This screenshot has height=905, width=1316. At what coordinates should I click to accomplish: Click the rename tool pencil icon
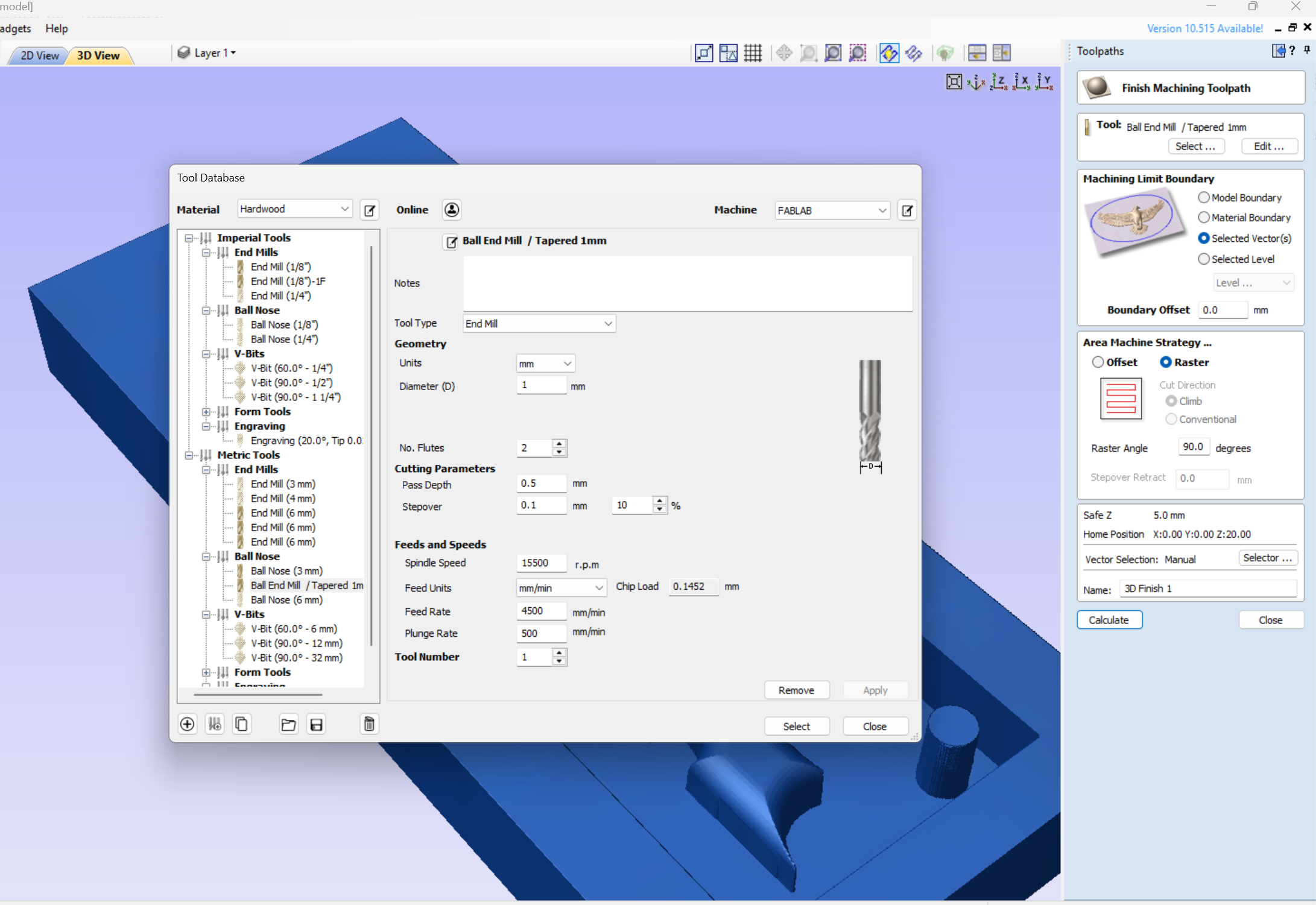[451, 242]
